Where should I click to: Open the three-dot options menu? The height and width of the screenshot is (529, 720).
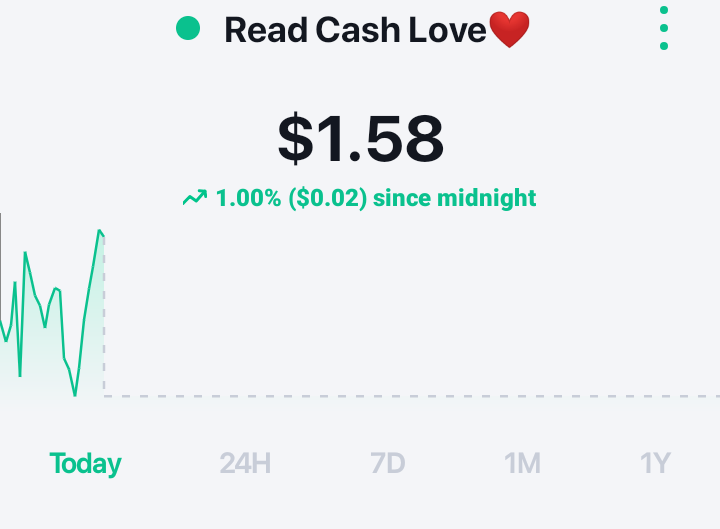[664, 28]
